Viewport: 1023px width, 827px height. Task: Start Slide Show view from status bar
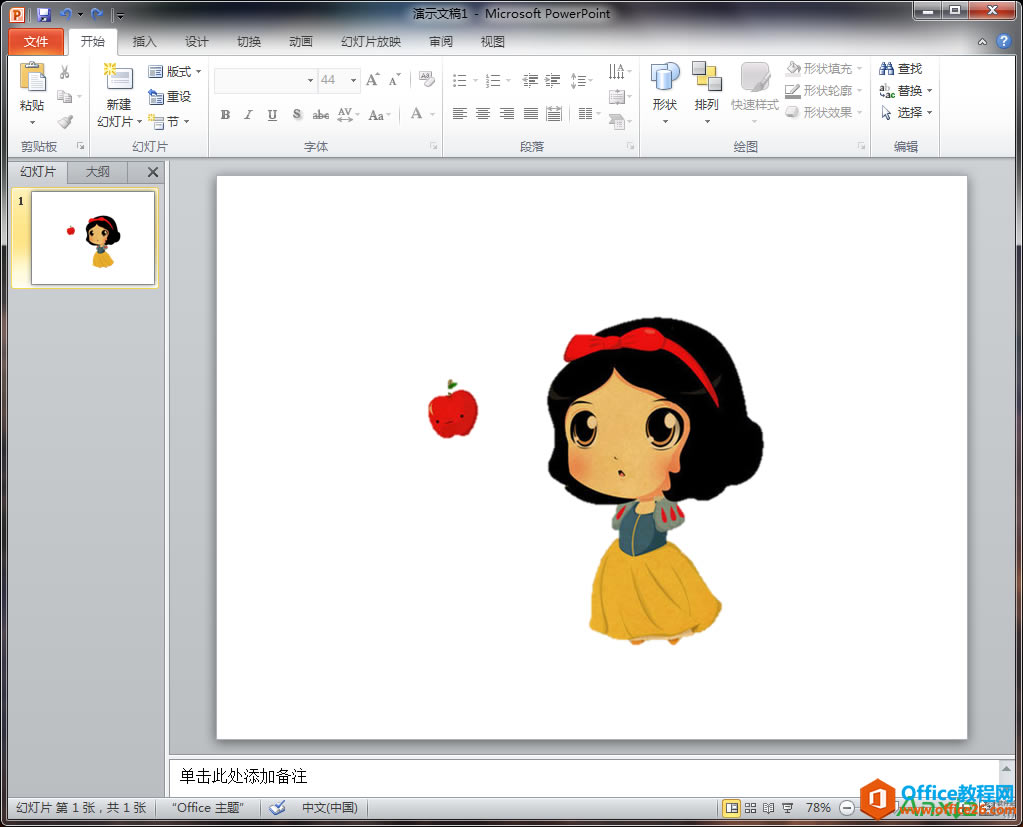787,808
